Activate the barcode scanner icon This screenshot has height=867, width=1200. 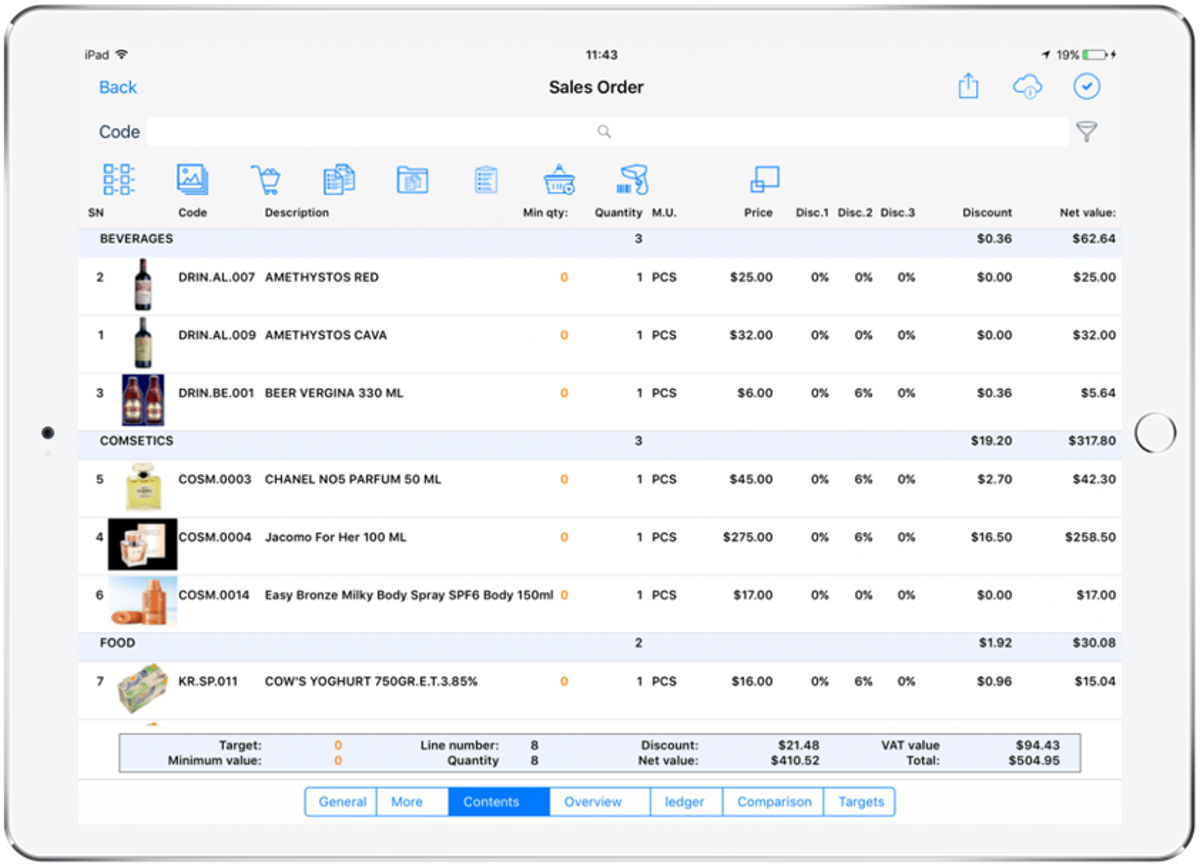(x=633, y=180)
